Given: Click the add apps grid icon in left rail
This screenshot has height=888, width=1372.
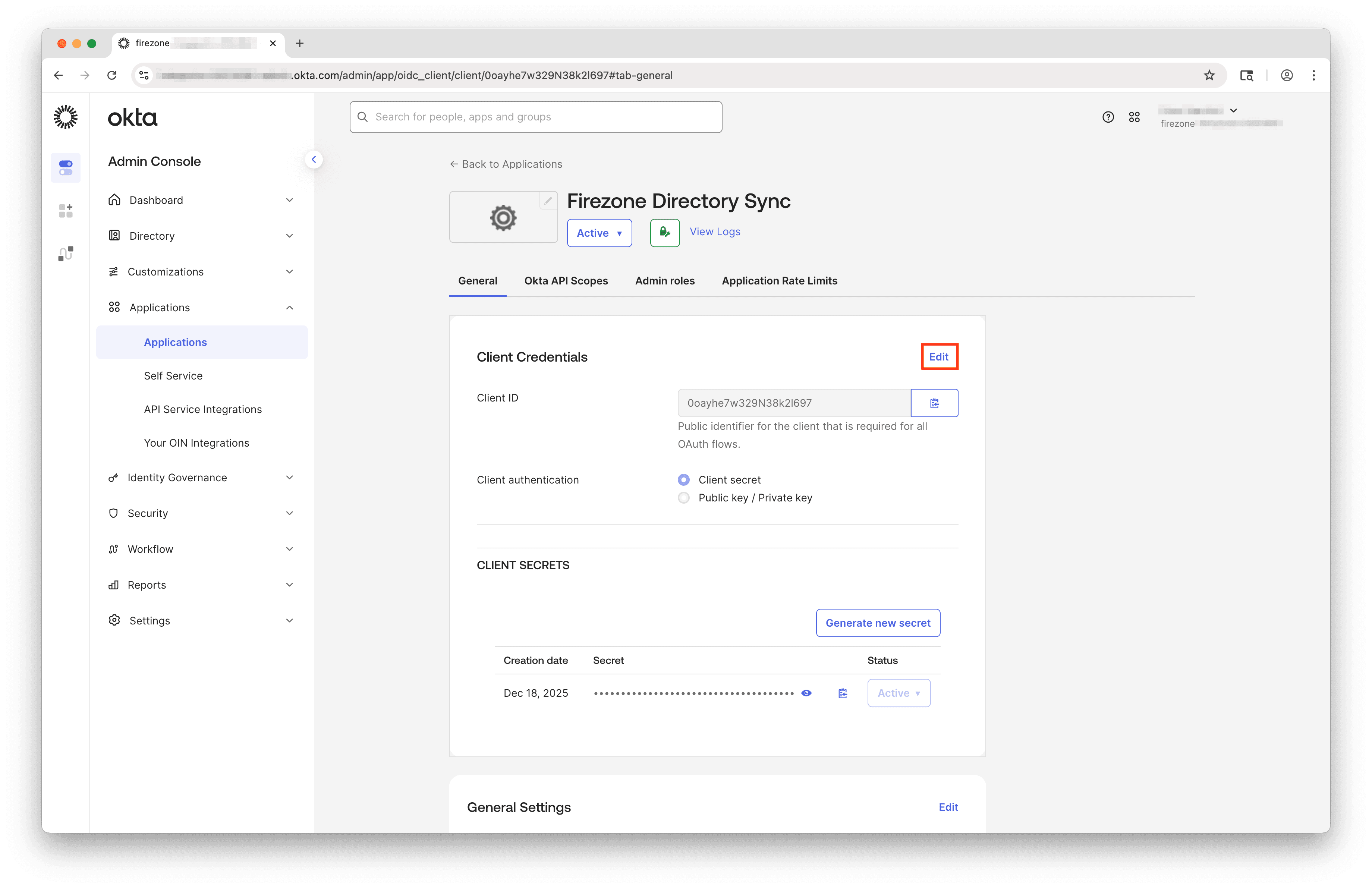Looking at the screenshot, I should point(66,210).
